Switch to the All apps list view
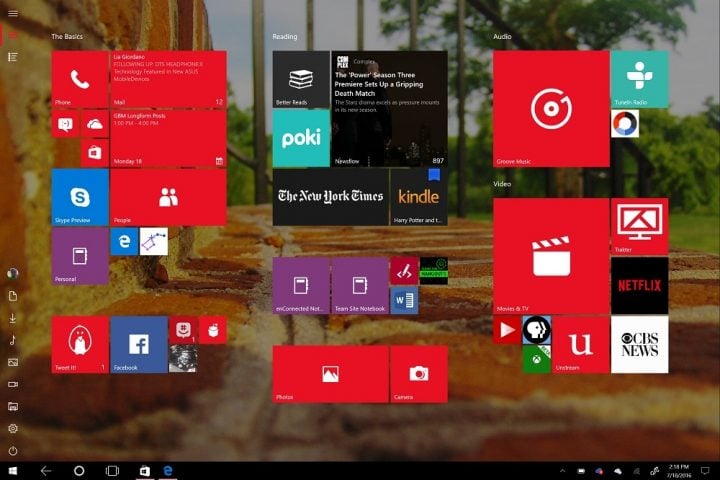The image size is (720, 480). coord(13,57)
